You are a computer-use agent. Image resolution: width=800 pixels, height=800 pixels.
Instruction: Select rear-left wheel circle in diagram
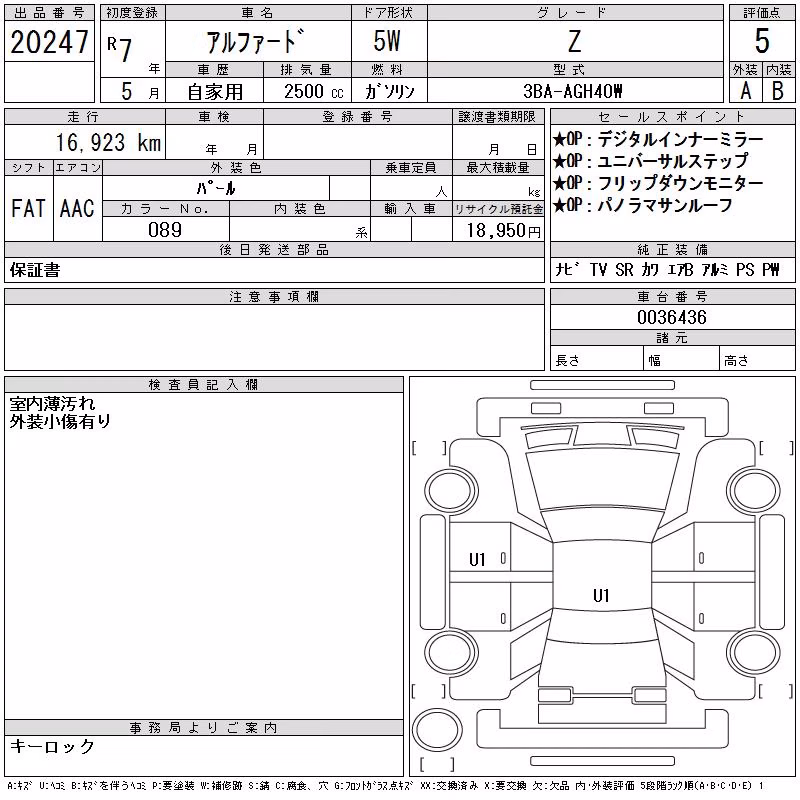(x=452, y=652)
